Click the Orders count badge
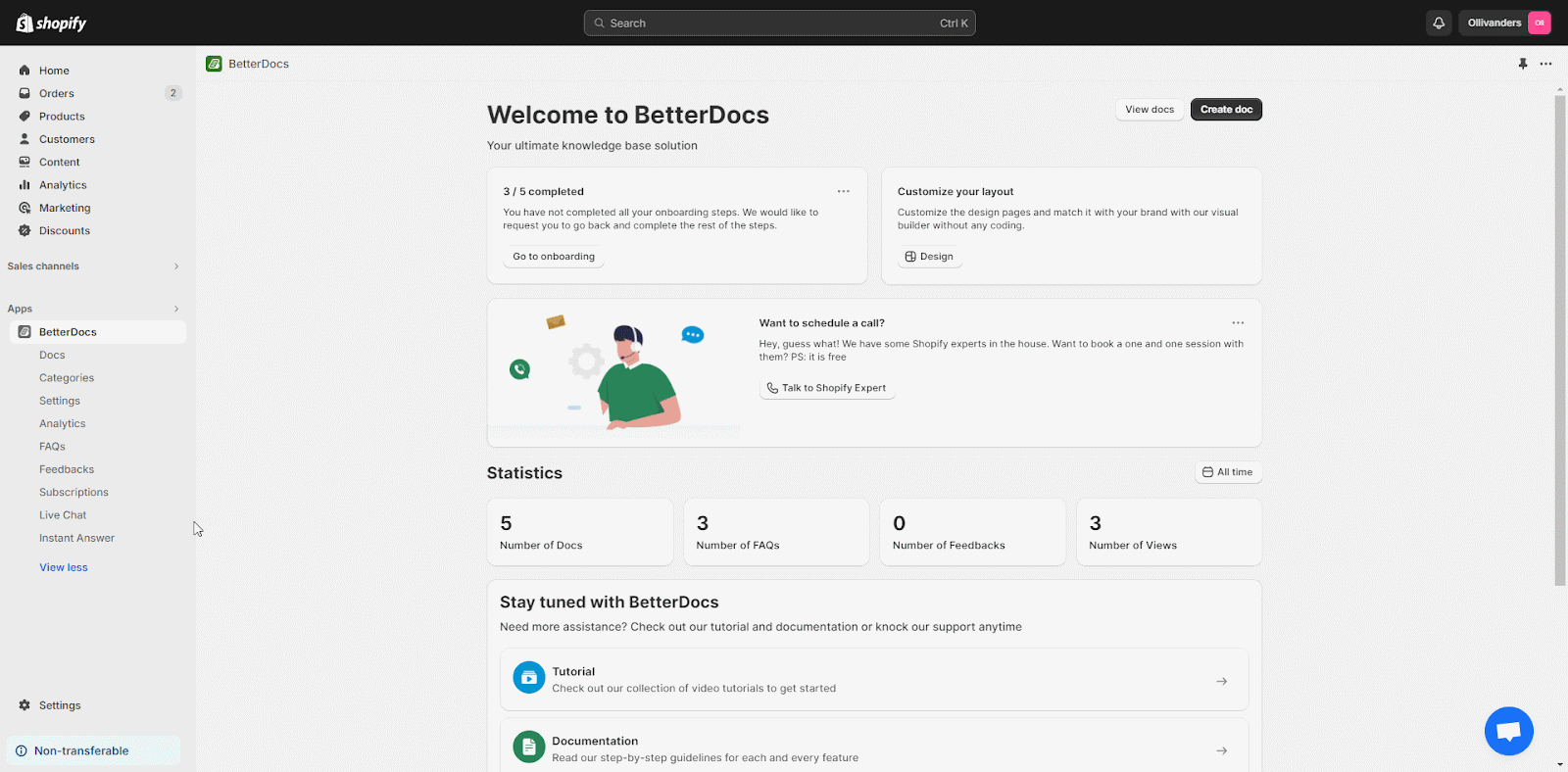1568x772 pixels. pos(173,93)
